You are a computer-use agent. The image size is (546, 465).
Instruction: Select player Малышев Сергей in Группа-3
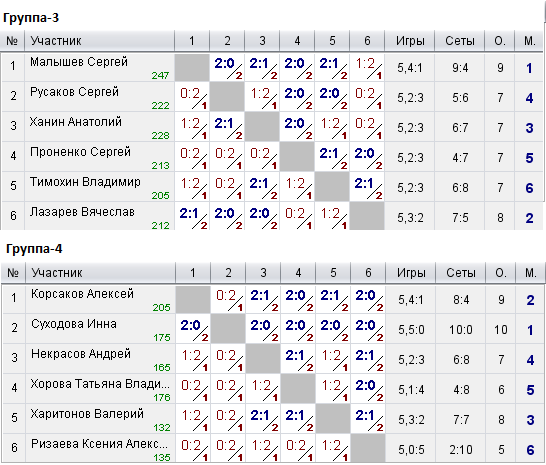coord(79,62)
